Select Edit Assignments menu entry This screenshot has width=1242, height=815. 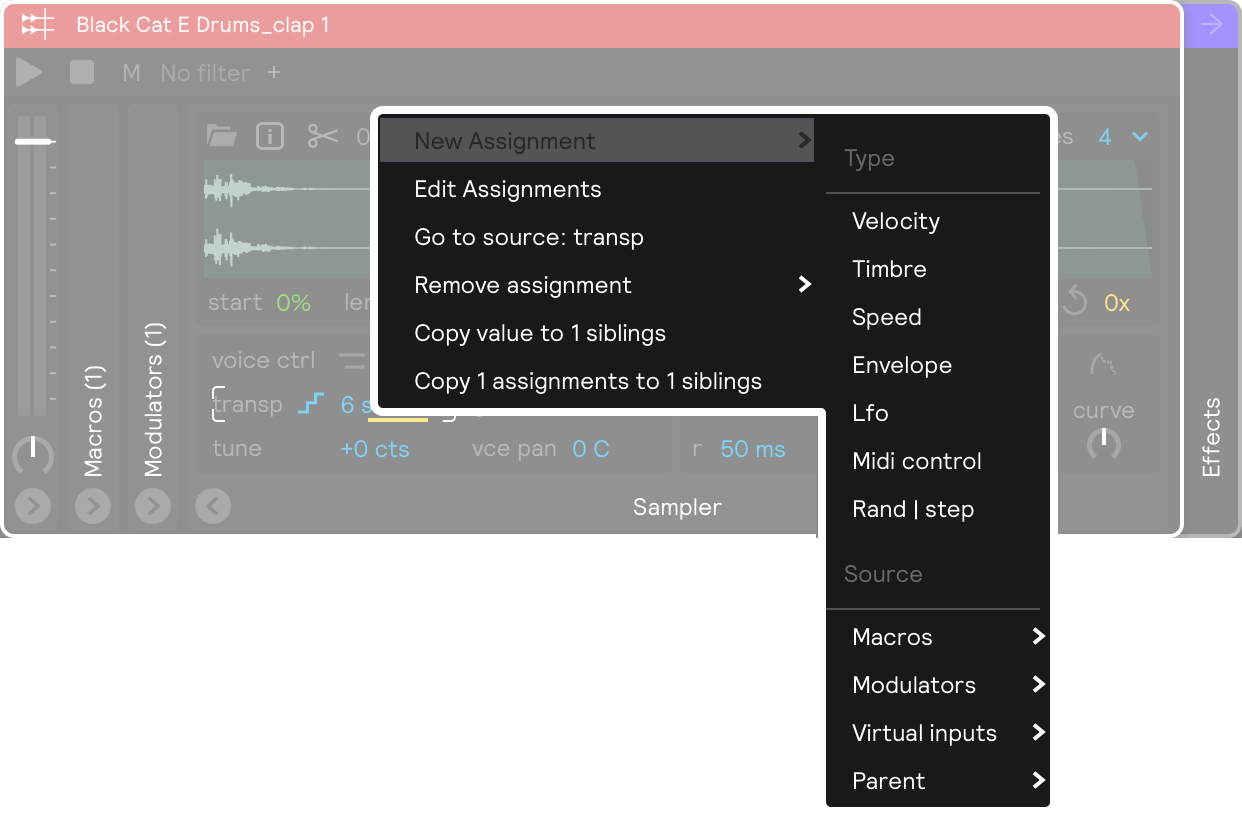click(597, 189)
